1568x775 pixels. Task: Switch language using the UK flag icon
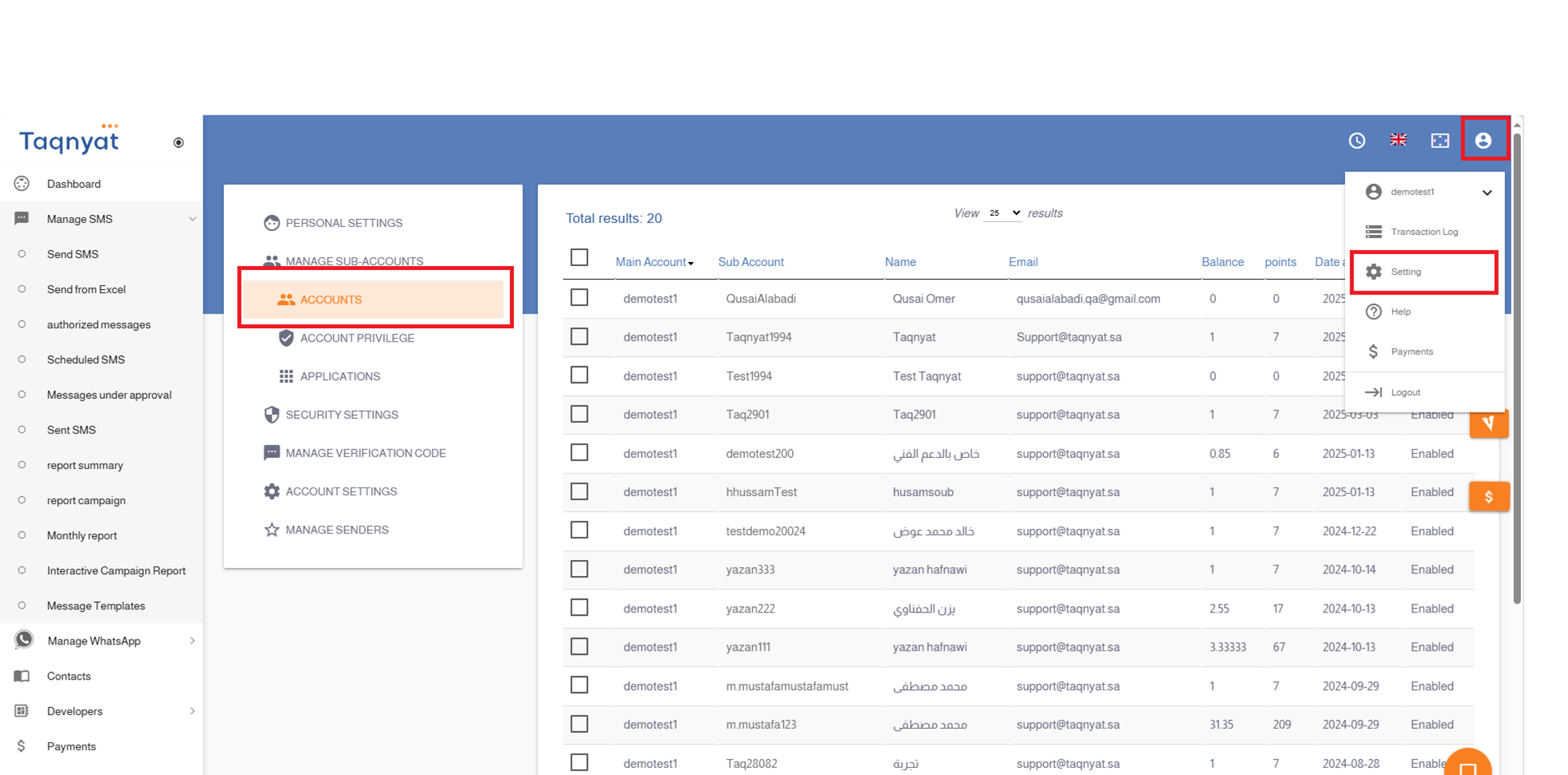click(x=1398, y=139)
